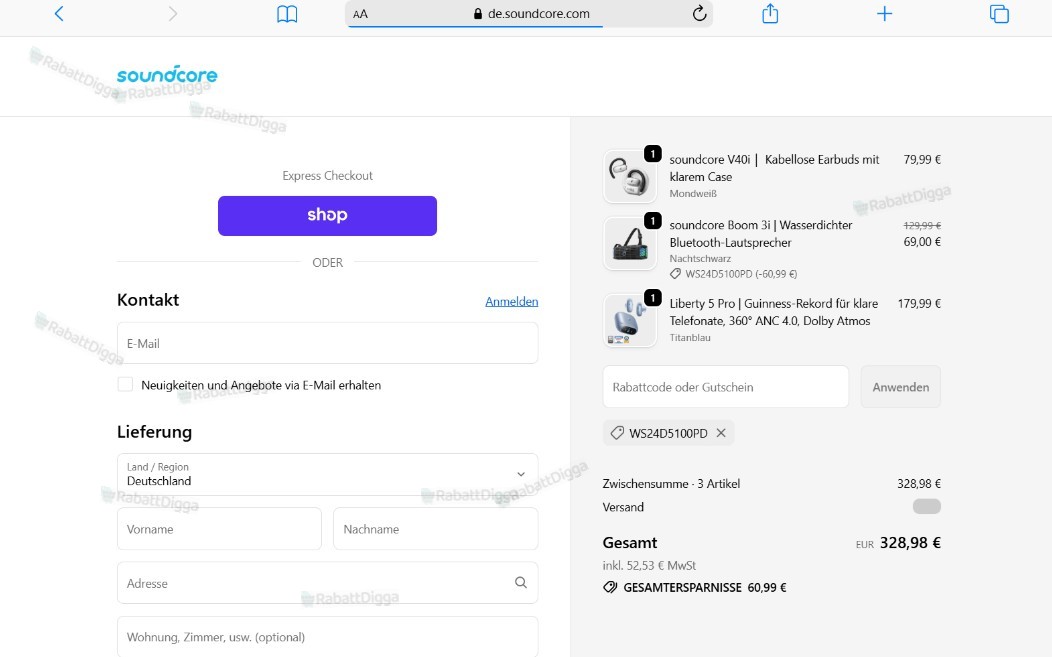Click the Express Checkout heading
This screenshot has height=657, width=1052.
coord(327,175)
